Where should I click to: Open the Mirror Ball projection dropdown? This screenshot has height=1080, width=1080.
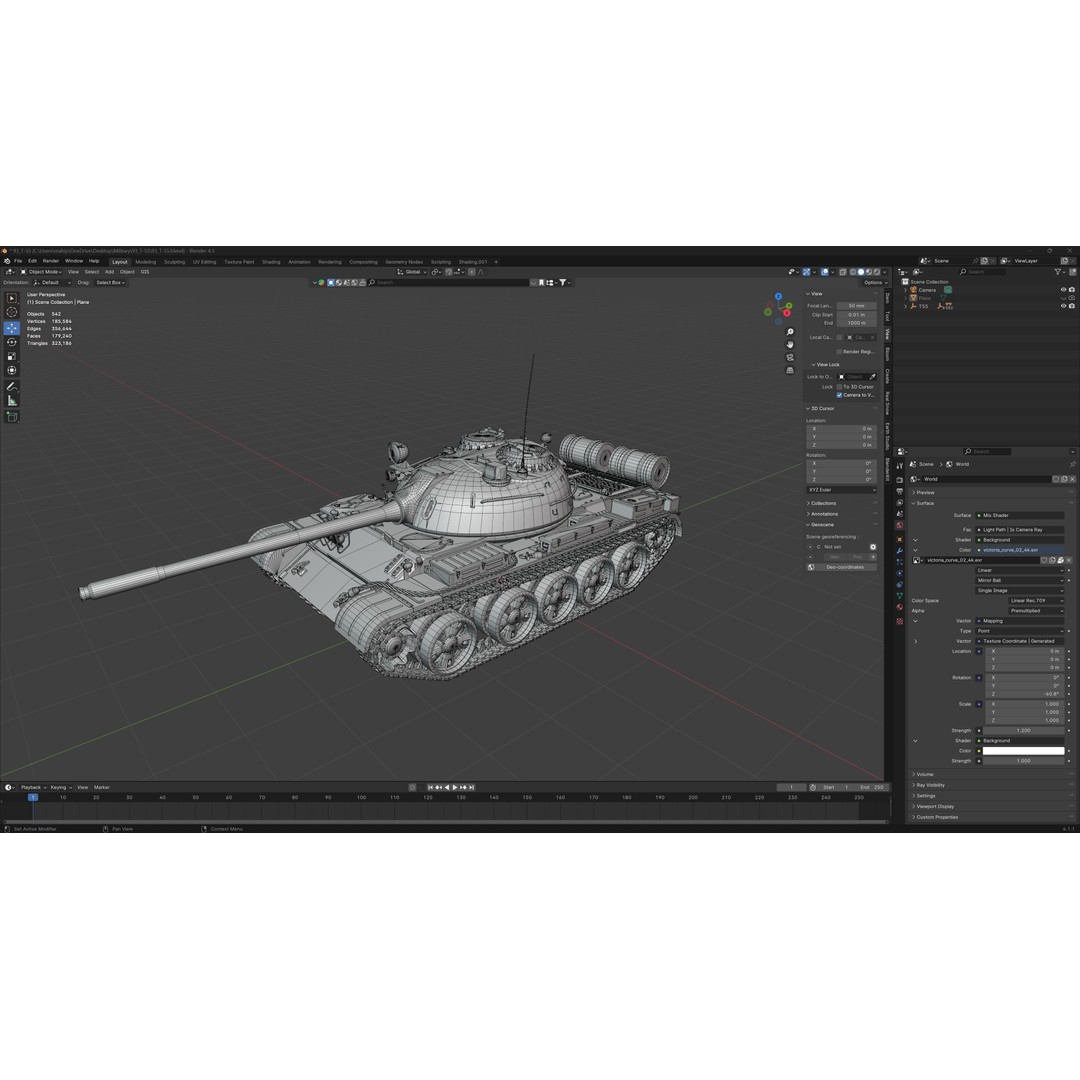point(1019,580)
